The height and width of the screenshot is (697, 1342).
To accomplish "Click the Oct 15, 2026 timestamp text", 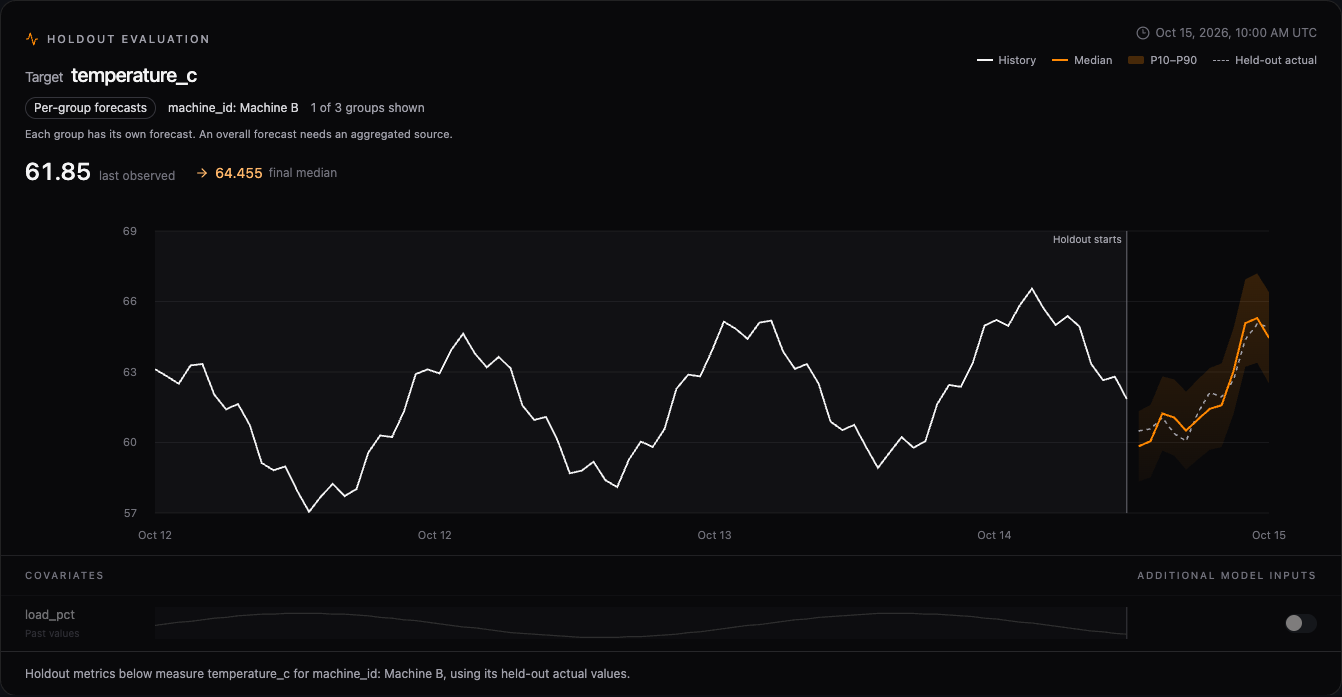I will coord(1236,33).
